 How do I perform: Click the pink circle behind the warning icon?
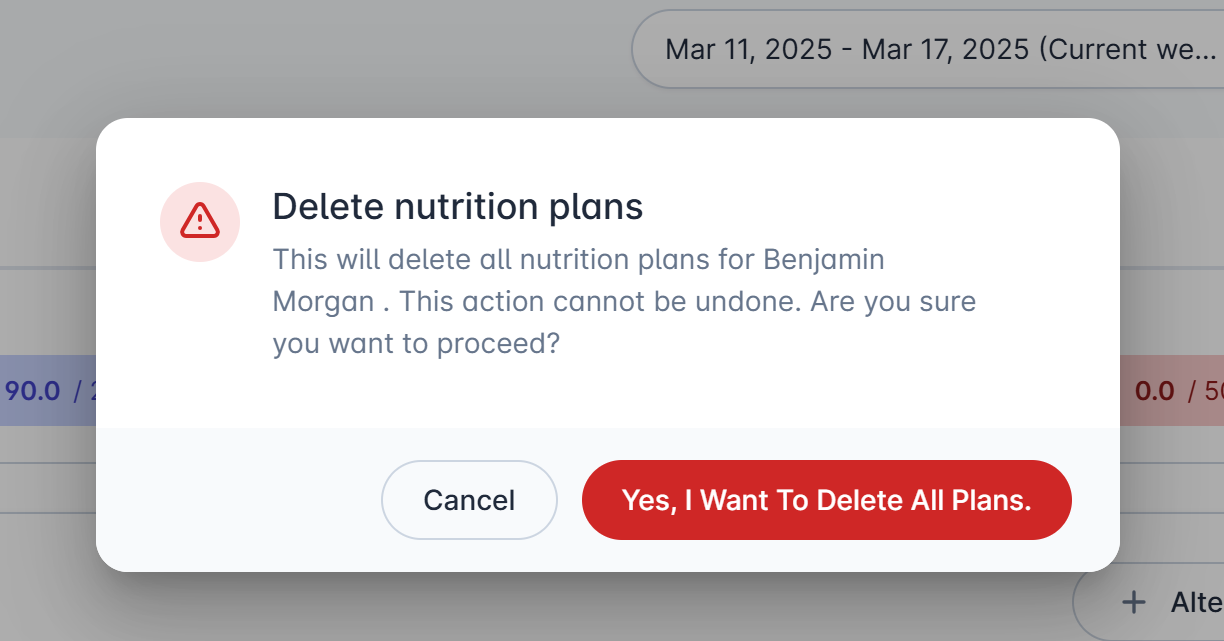(x=200, y=222)
